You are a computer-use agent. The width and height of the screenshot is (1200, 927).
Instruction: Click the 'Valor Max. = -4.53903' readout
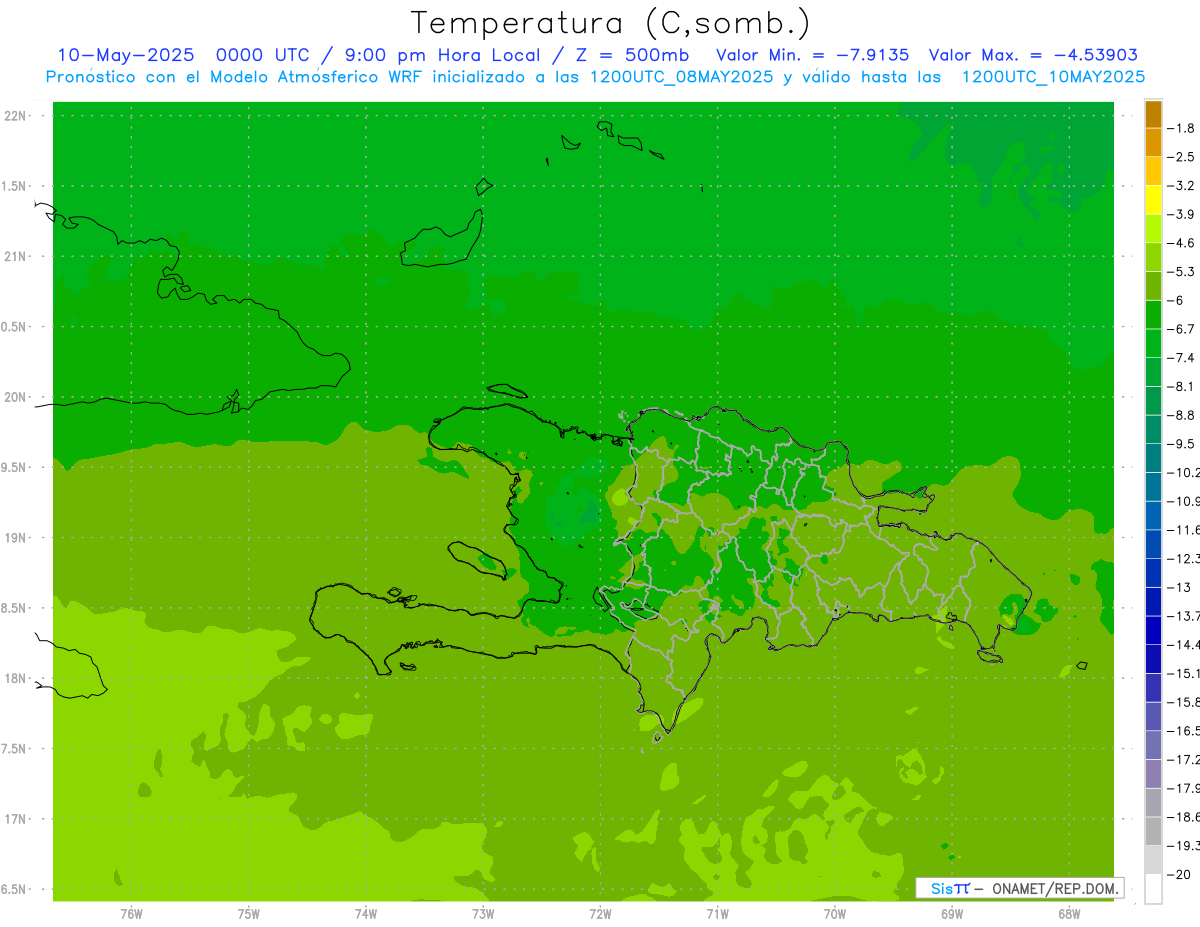[x=1033, y=55]
